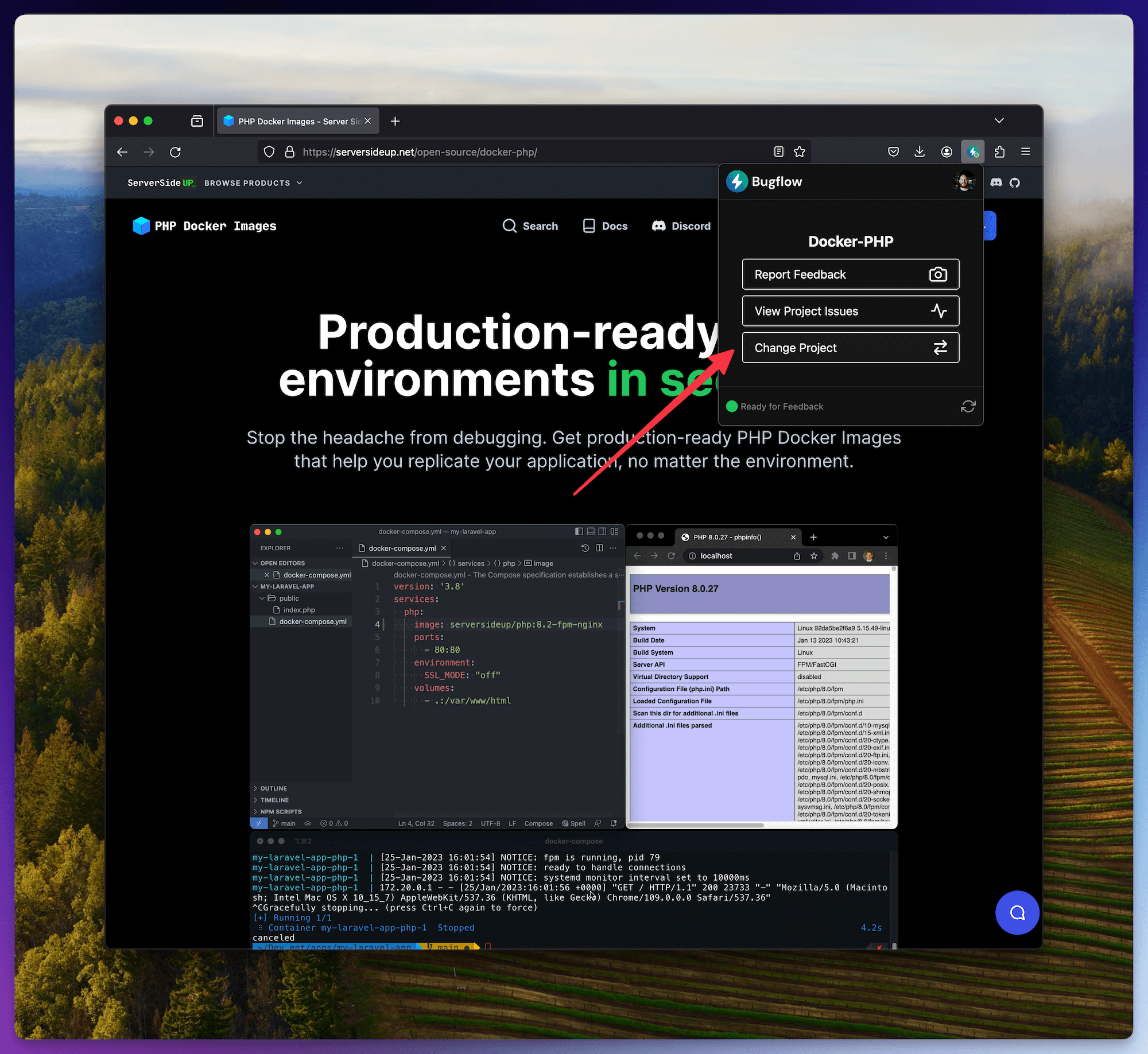The height and width of the screenshot is (1054, 1148).
Task: Go forward with the arrow button
Action: tap(149, 152)
